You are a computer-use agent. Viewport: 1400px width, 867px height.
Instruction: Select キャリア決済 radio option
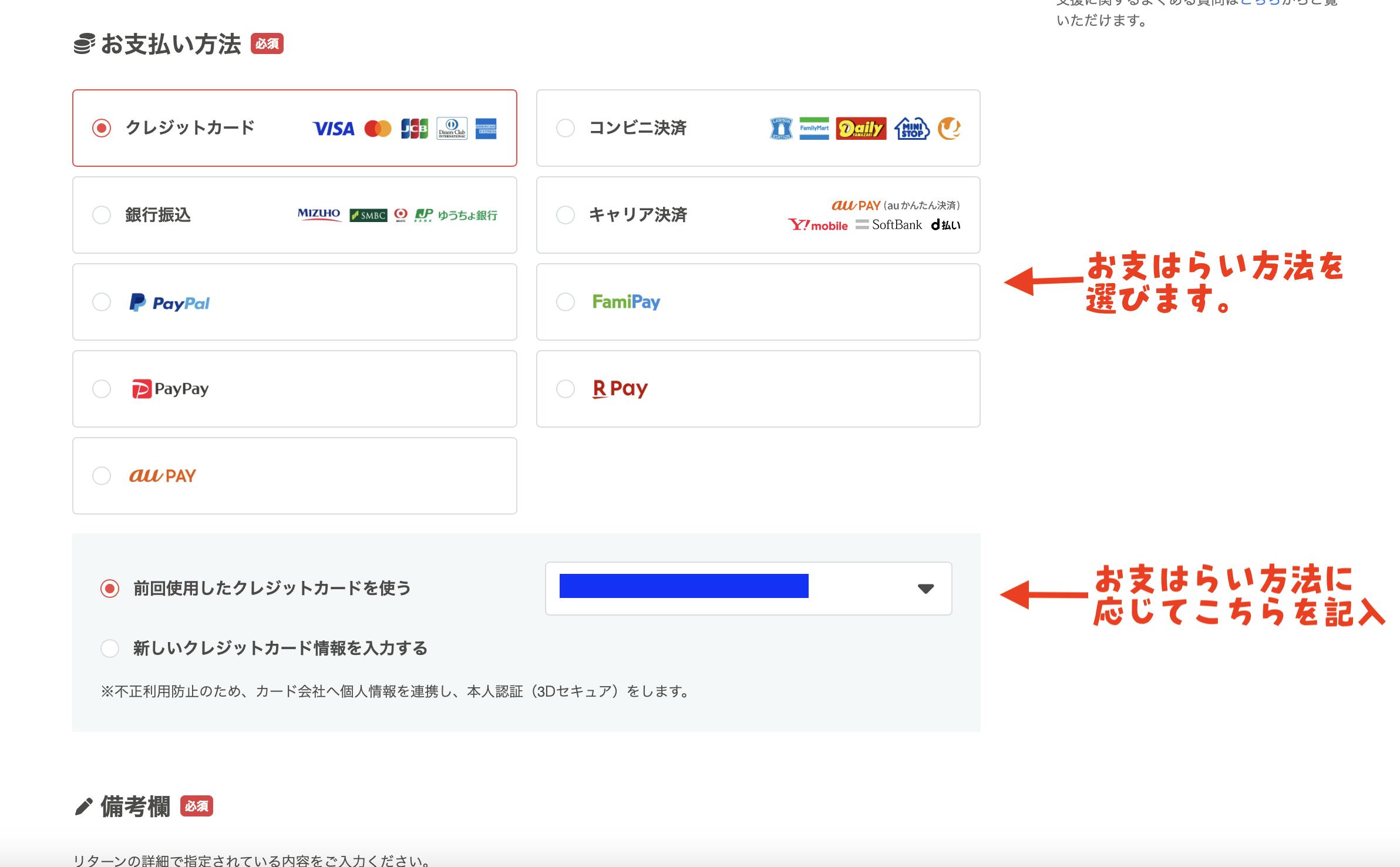(566, 215)
